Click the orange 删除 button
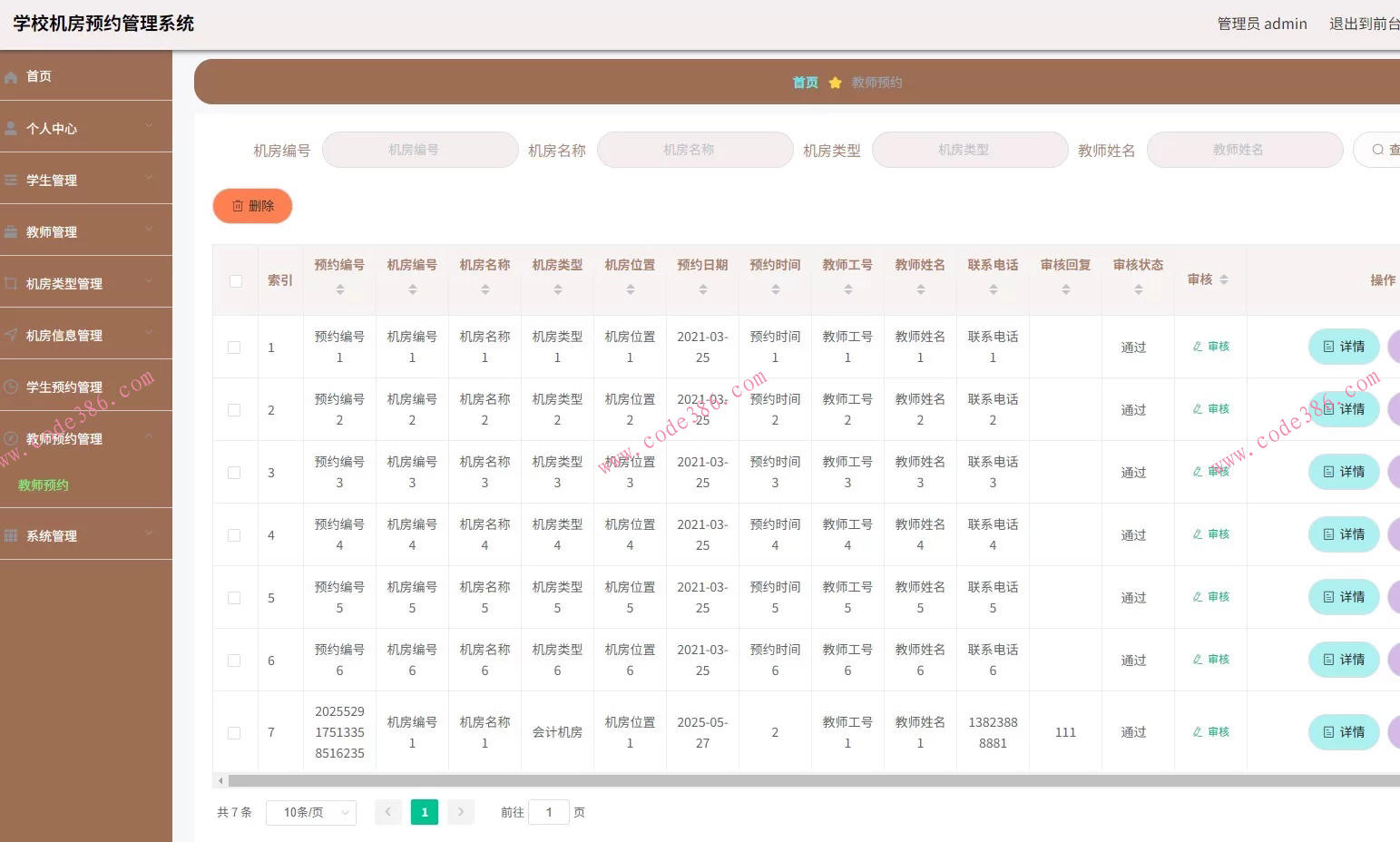Viewport: 1400px width, 842px height. (x=252, y=206)
